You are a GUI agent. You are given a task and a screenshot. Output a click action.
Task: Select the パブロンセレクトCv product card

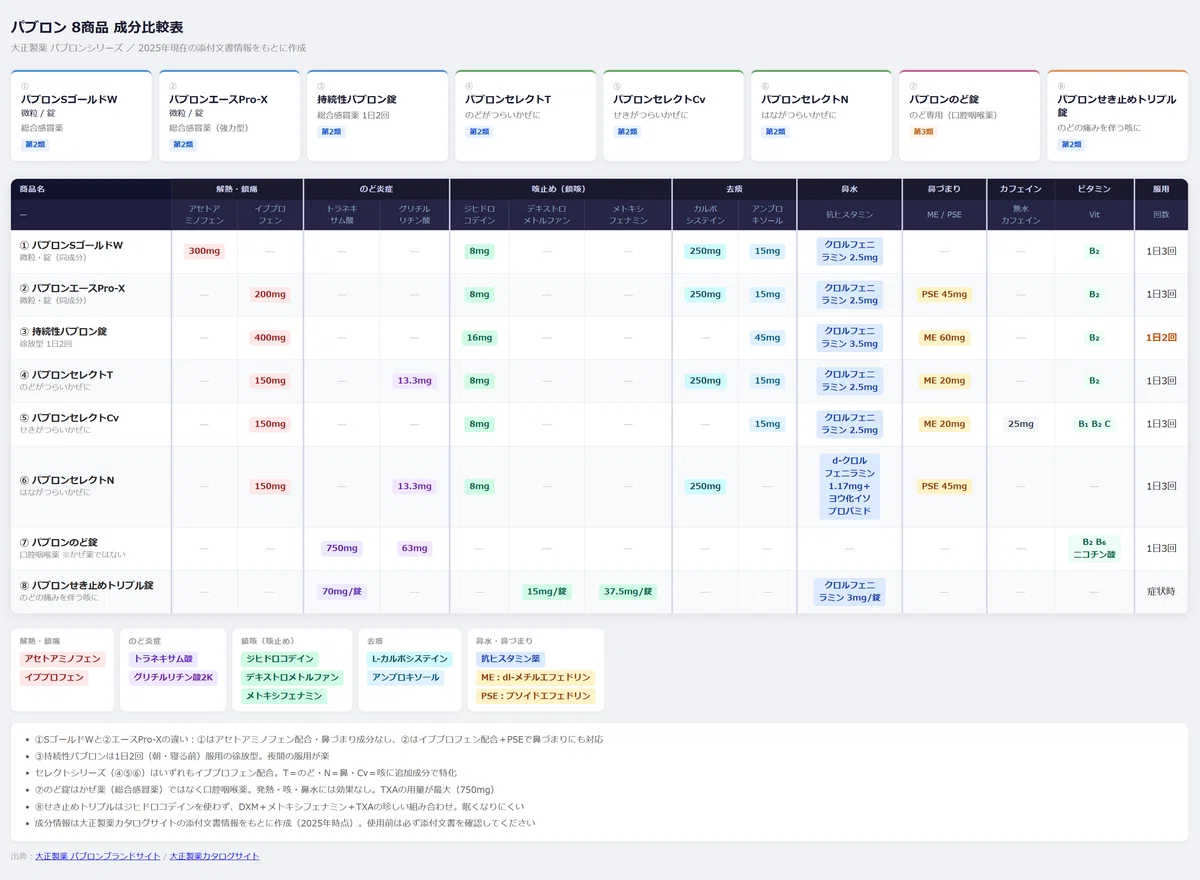pos(673,116)
